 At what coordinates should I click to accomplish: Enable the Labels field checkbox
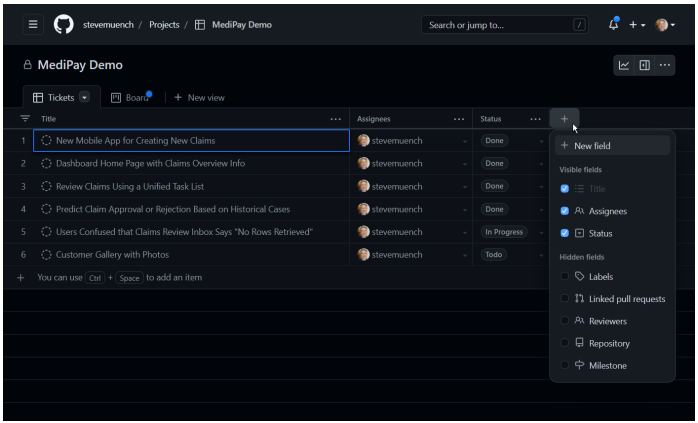click(564, 277)
